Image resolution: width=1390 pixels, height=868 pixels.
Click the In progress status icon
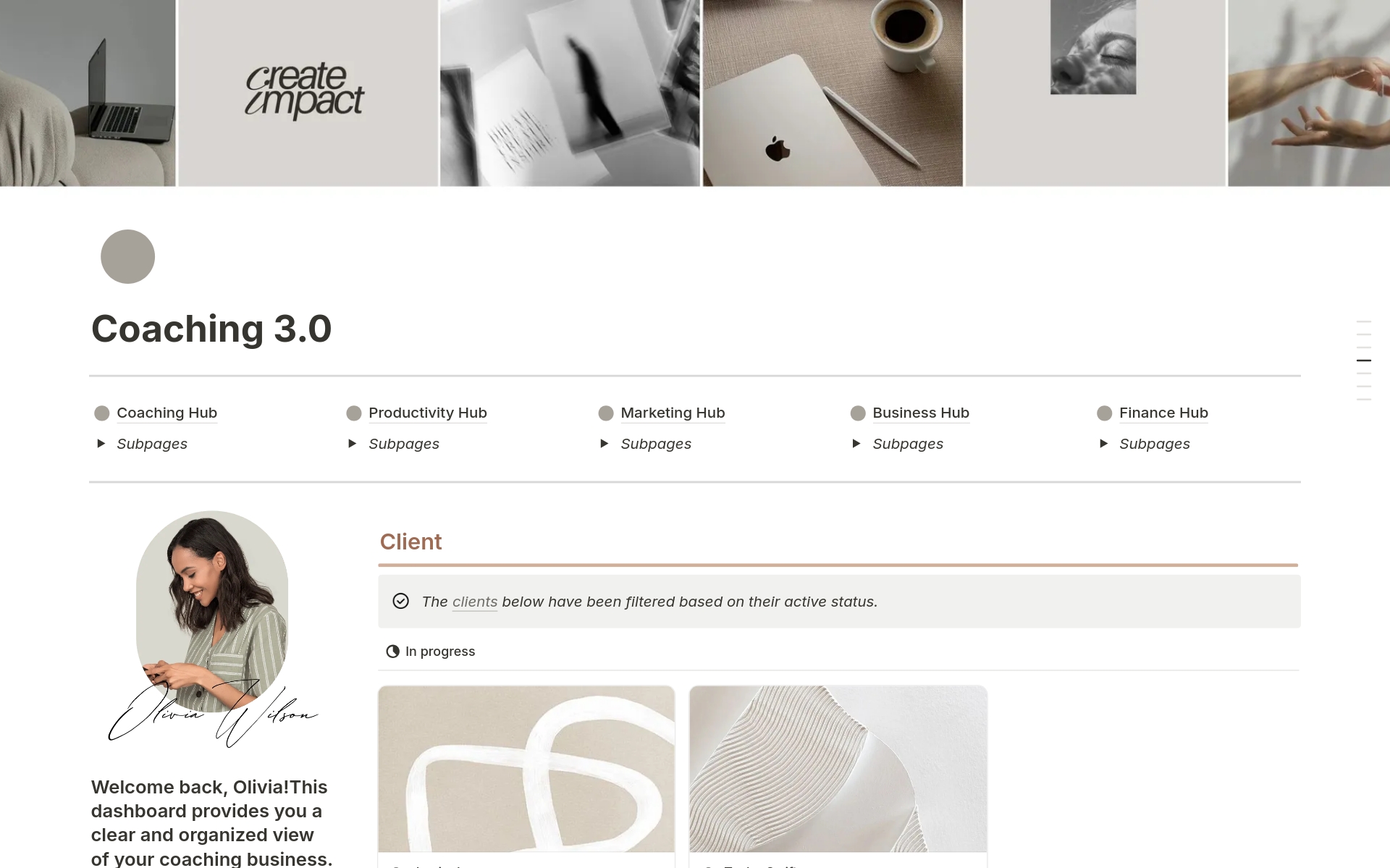coord(393,652)
